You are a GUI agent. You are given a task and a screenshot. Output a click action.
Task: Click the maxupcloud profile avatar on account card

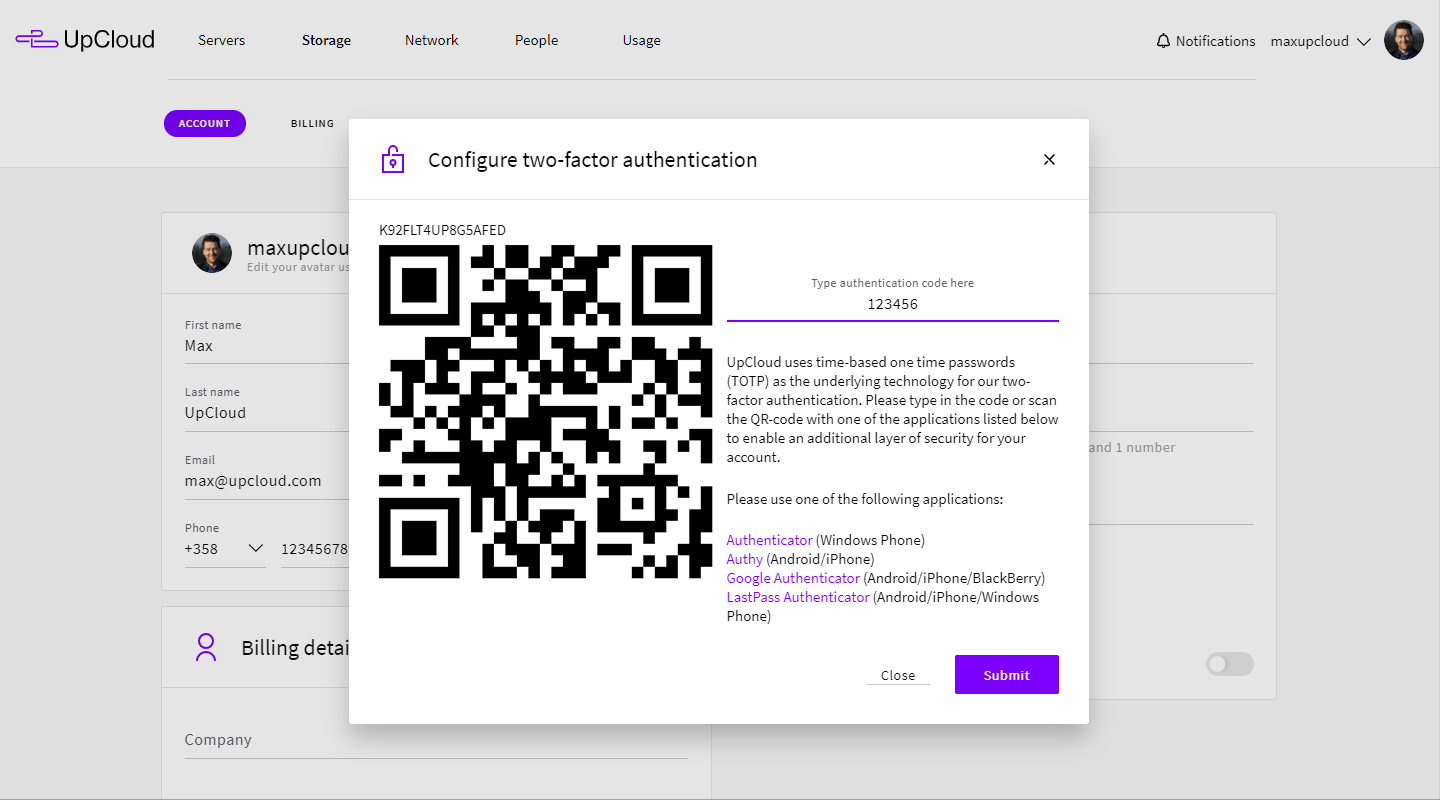(212, 254)
